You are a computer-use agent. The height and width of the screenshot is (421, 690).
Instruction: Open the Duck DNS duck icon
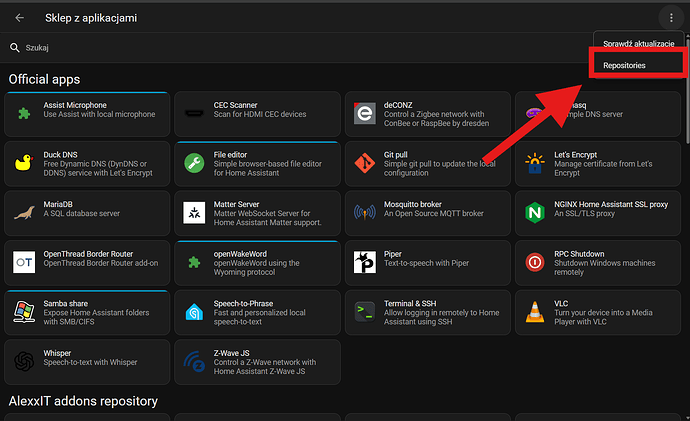click(x=24, y=163)
